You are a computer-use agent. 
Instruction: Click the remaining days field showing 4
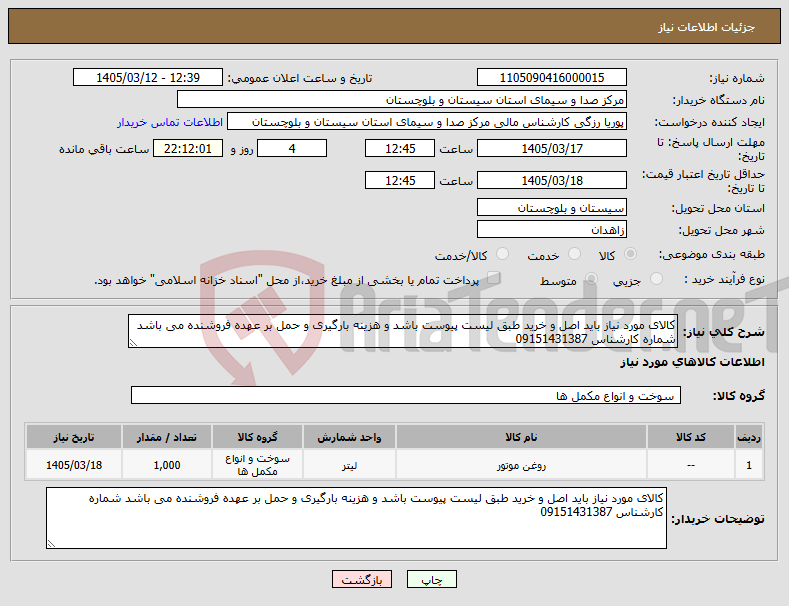(x=292, y=148)
